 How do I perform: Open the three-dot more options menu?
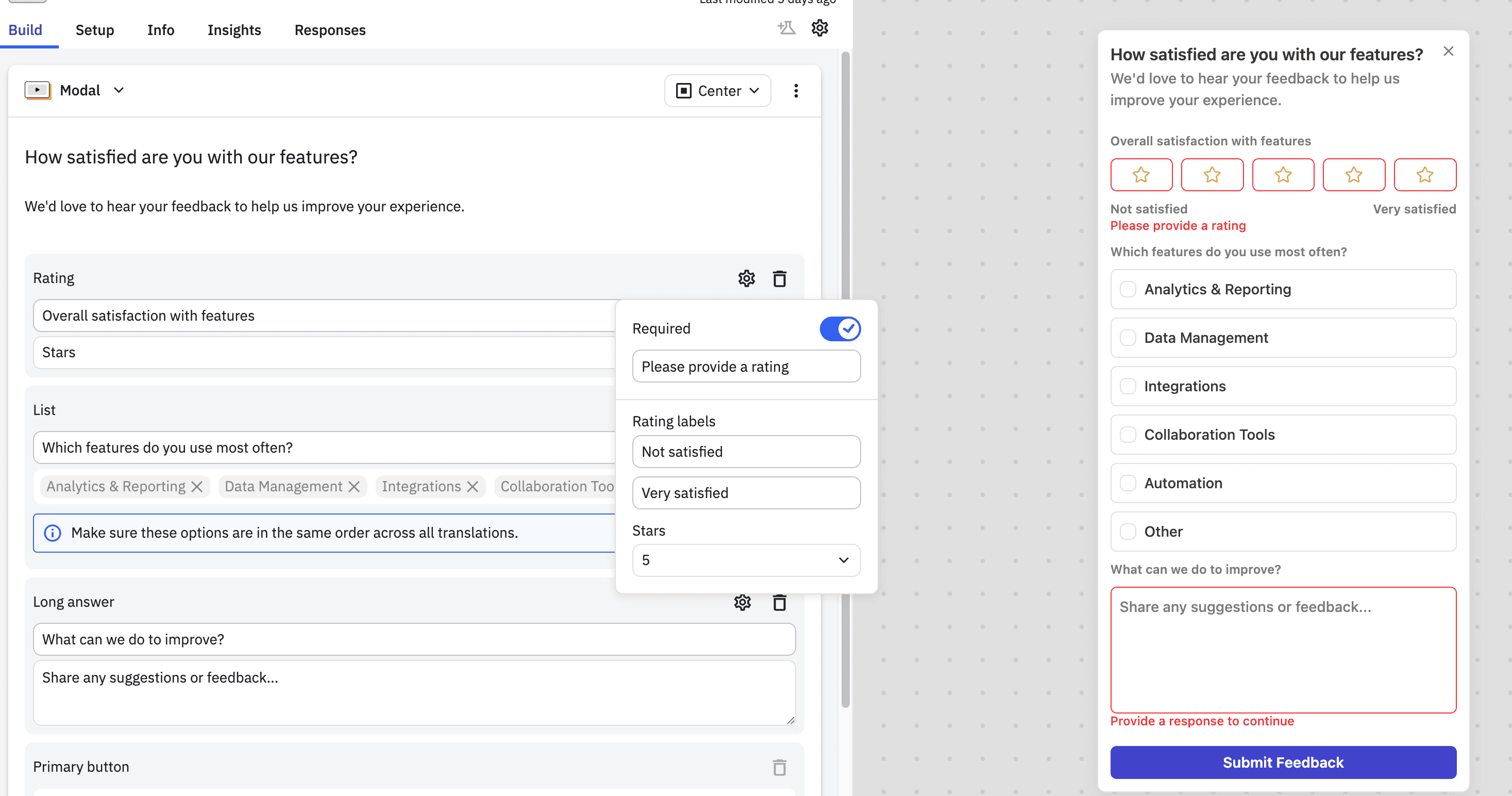[x=795, y=90]
